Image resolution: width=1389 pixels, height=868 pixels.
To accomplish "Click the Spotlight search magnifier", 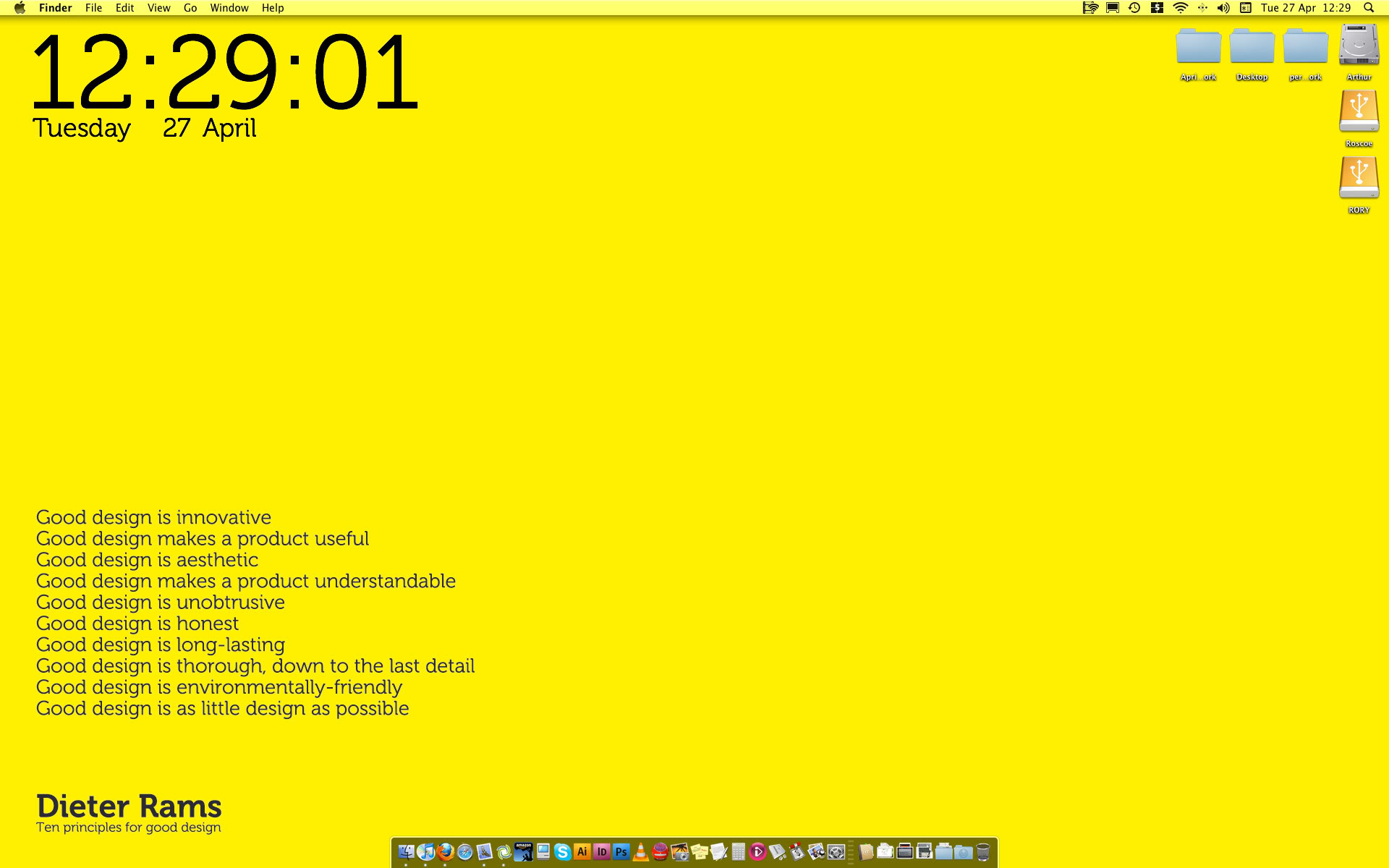I will [1369, 8].
